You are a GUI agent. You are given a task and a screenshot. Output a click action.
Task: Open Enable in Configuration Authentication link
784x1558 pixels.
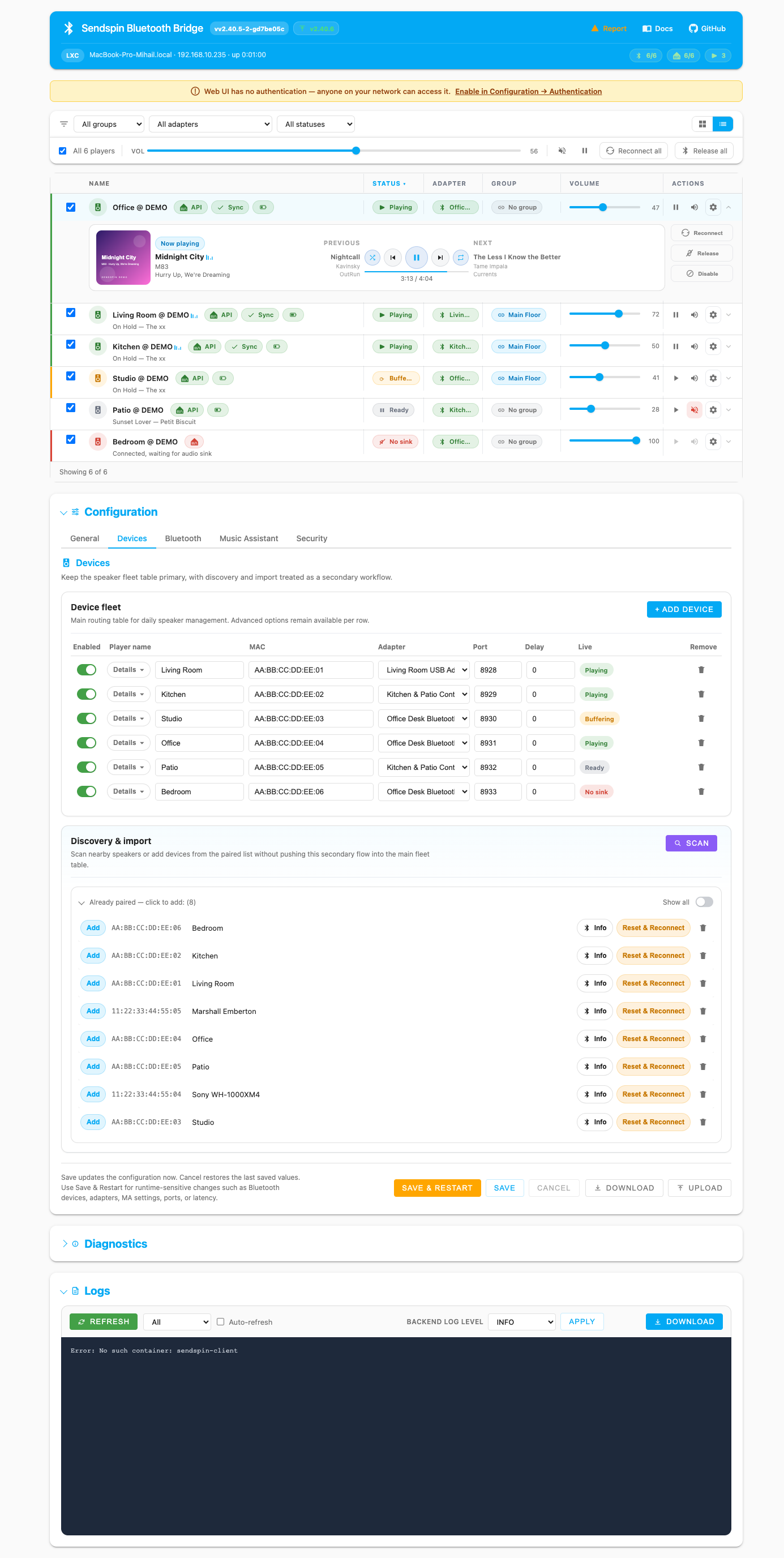coord(528,91)
